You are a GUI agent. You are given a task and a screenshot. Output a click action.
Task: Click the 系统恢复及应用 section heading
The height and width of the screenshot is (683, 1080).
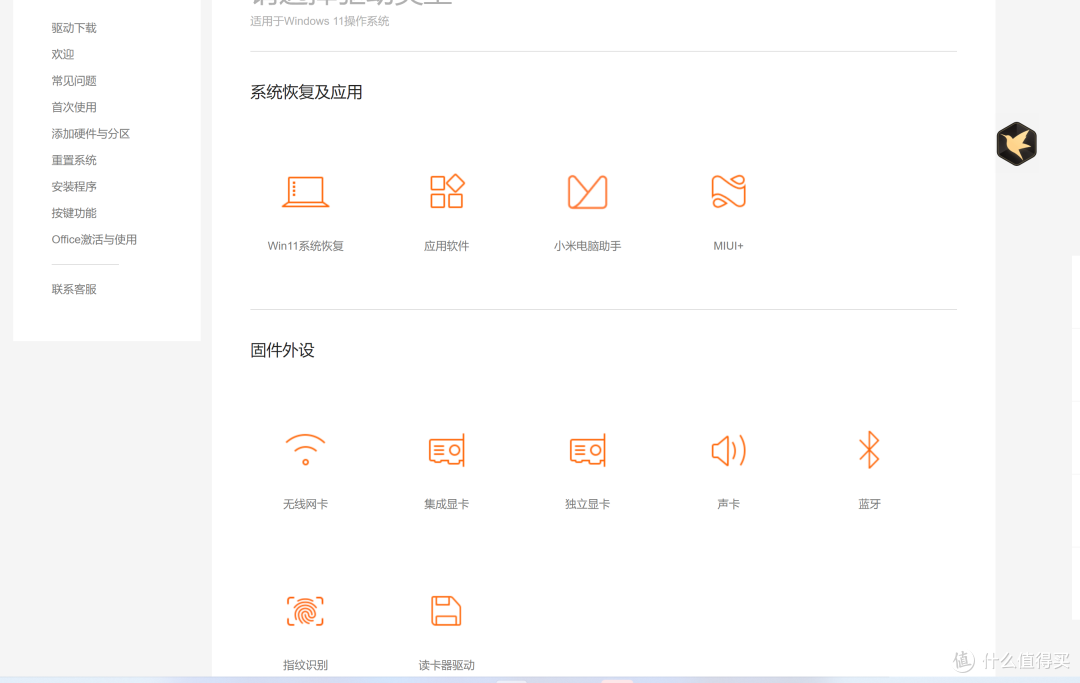307,92
